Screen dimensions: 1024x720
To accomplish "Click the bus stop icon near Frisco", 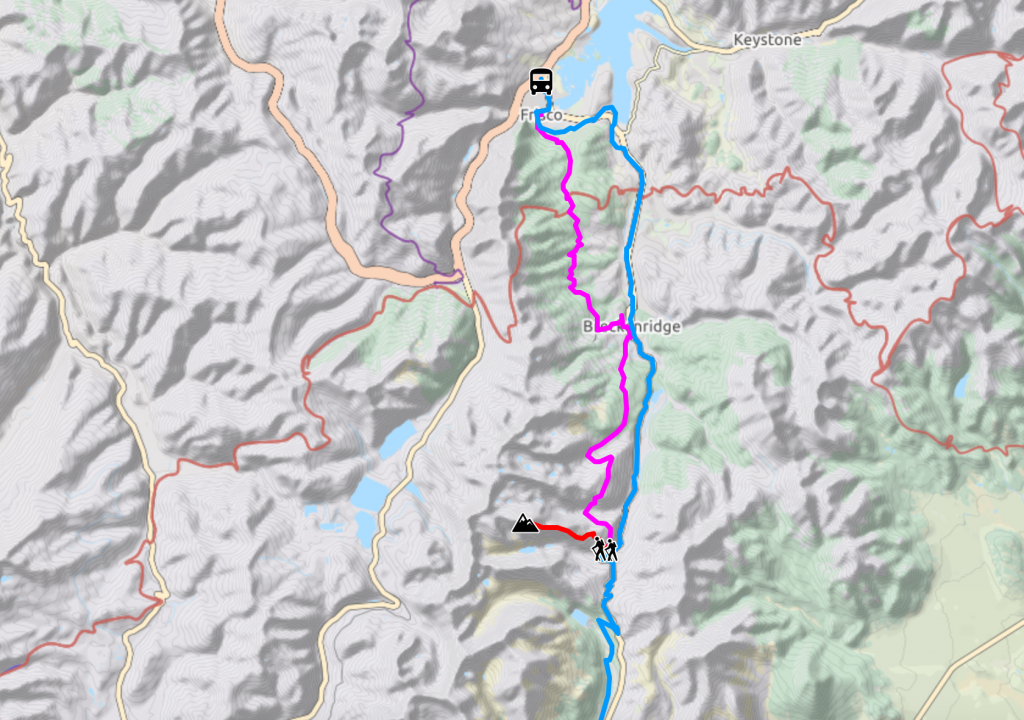I will tap(541, 82).
